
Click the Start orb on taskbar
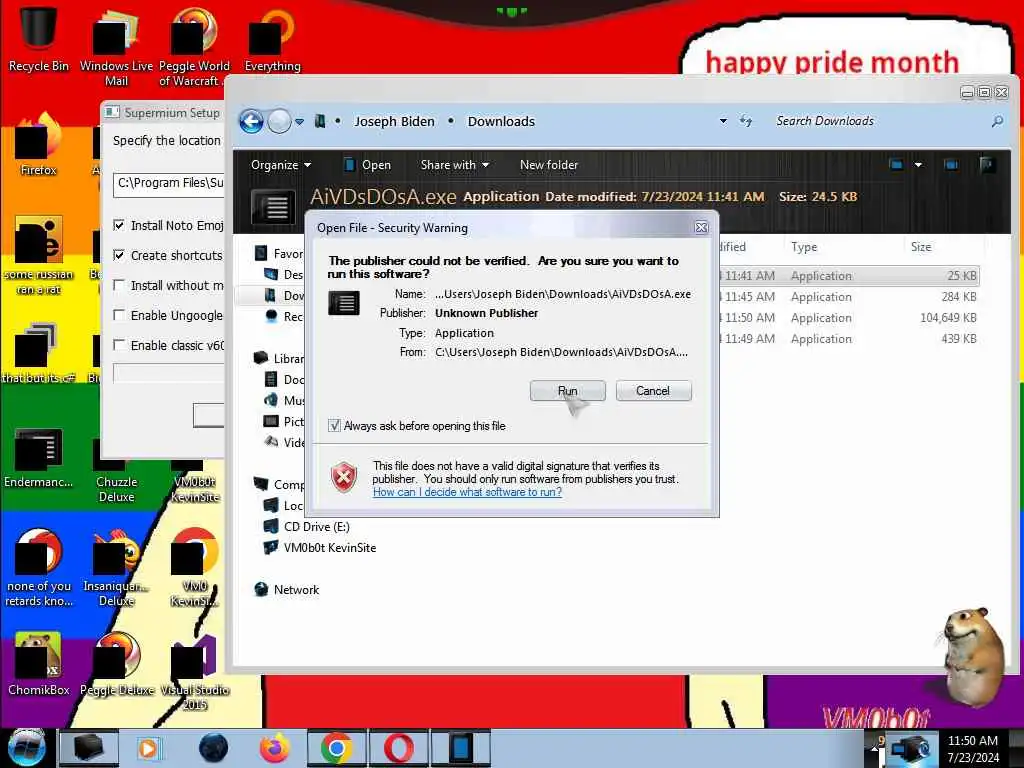point(26,748)
